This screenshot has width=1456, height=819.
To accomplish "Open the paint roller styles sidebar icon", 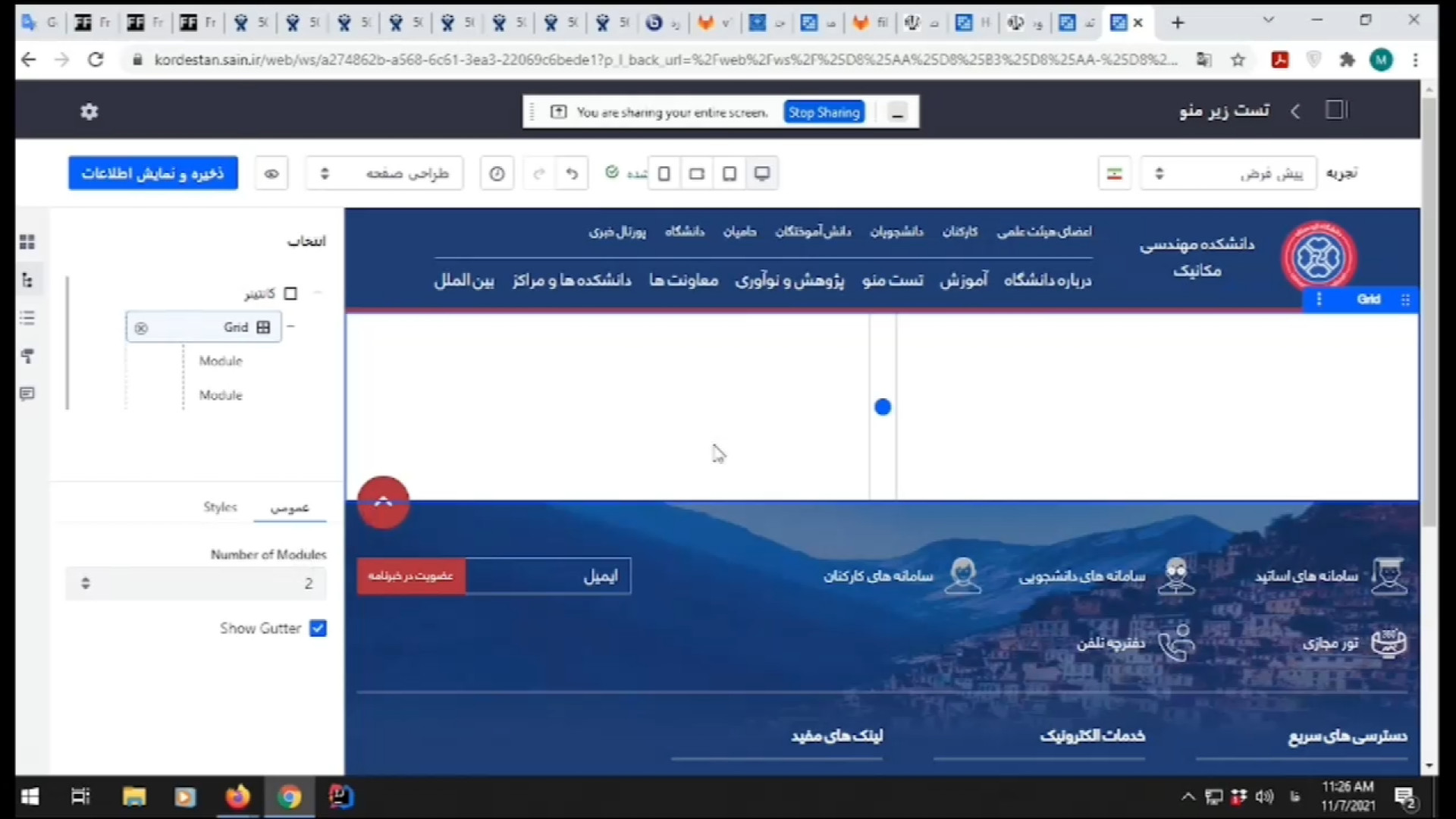I will coord(27,356).
